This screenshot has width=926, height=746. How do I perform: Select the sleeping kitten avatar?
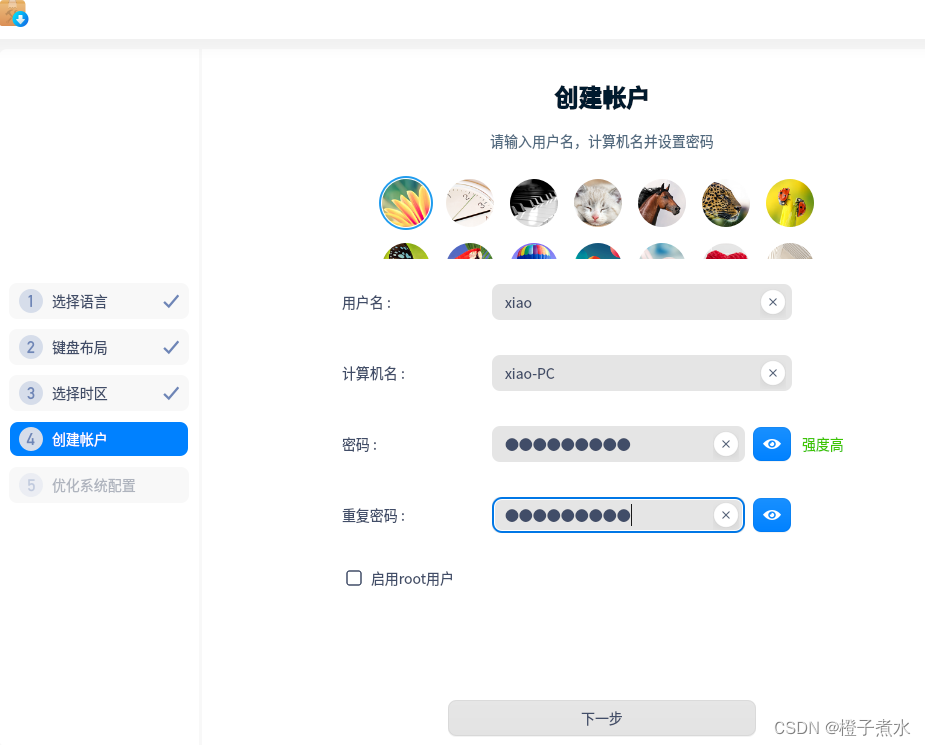pyautogui.click(x=598, y=203)
